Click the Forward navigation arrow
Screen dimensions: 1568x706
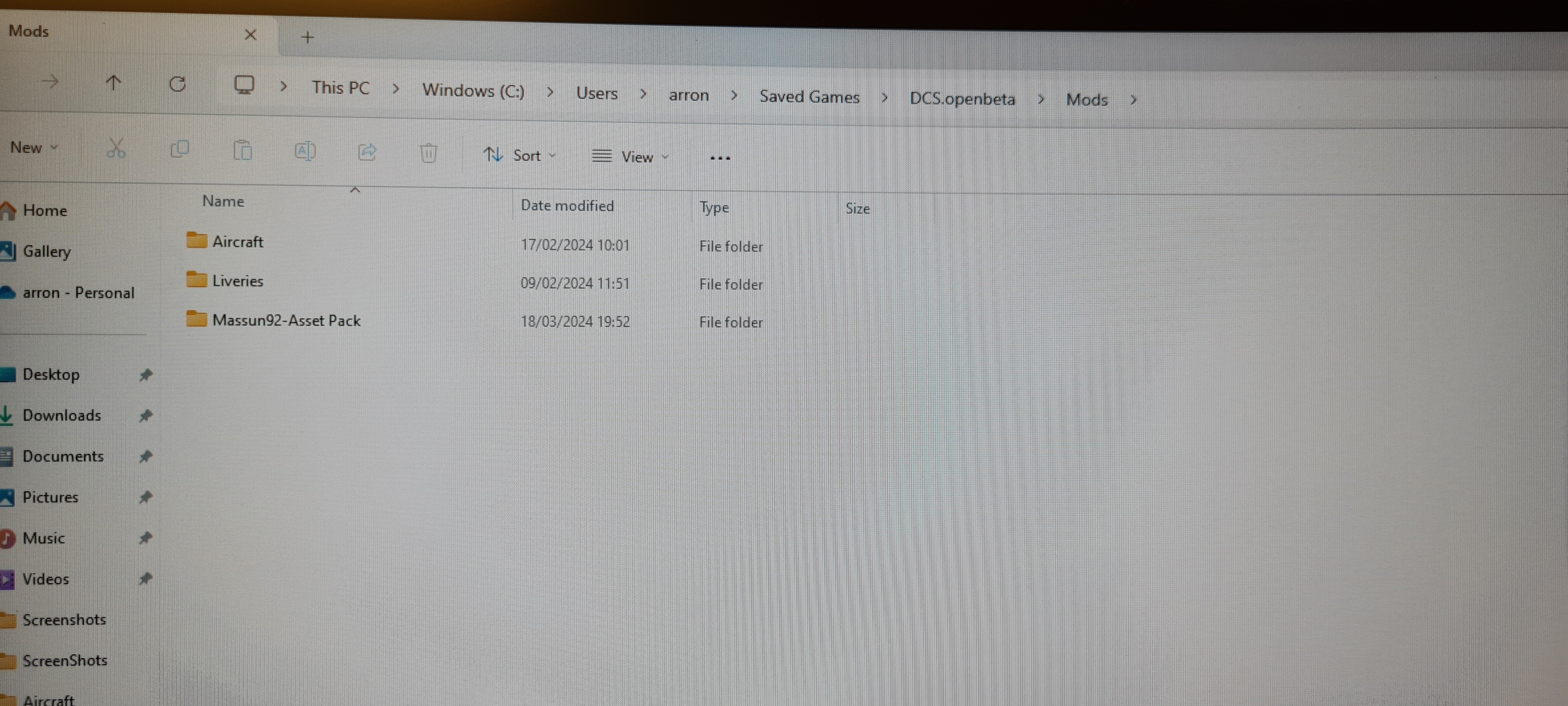51,81
